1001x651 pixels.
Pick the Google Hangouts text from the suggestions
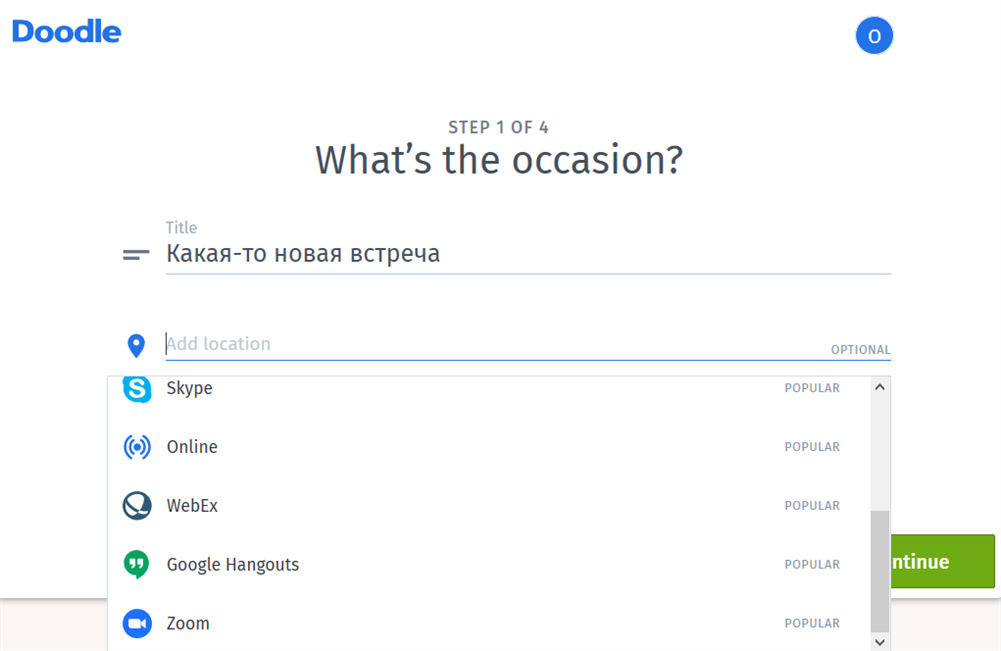tap(232, 565)
